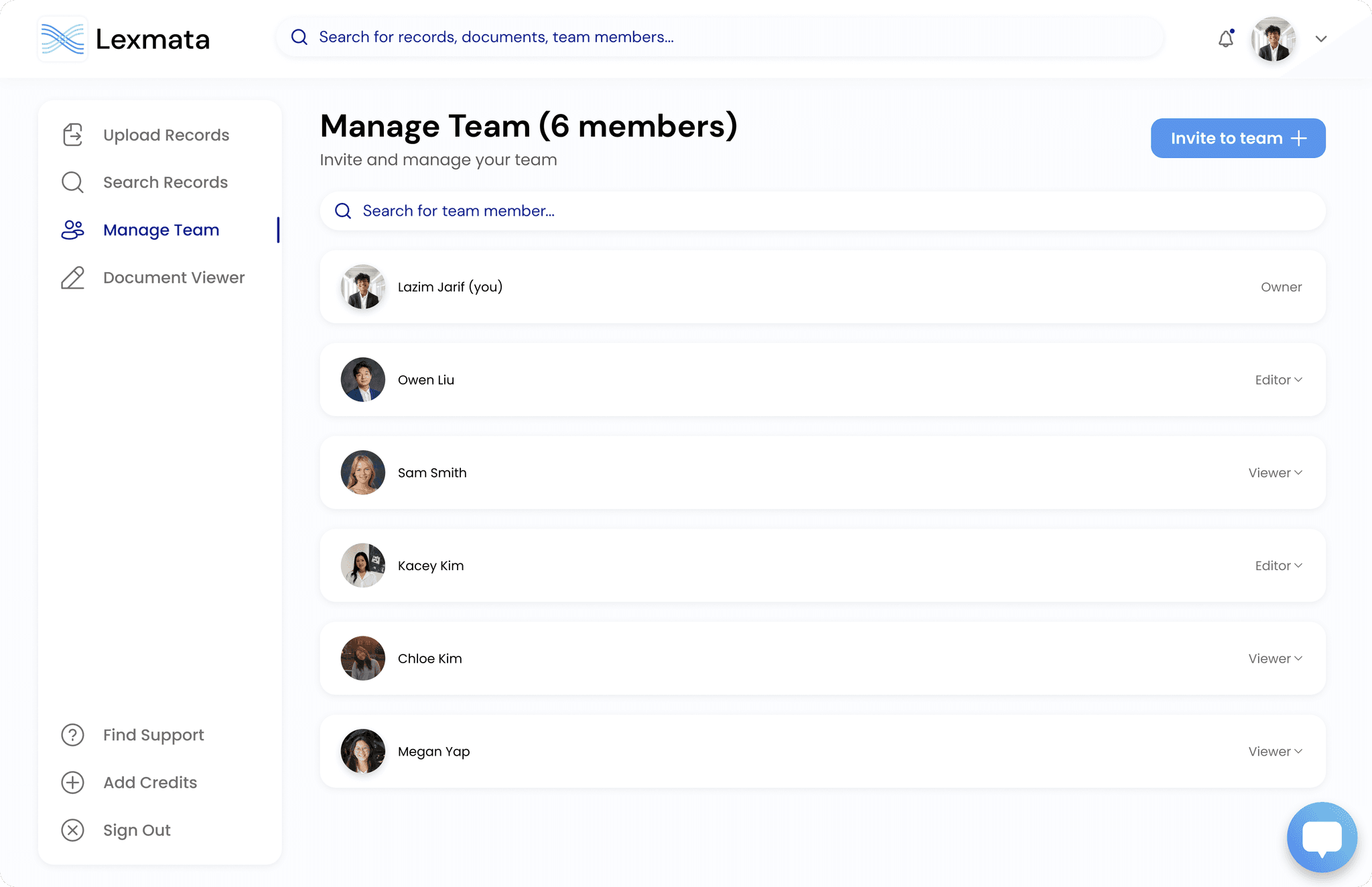Image resolution: width=1372 pixels, height=887 pixels.
Task: Open Megan Yap's Viewer role dropdown
Action: point(1275,752)
